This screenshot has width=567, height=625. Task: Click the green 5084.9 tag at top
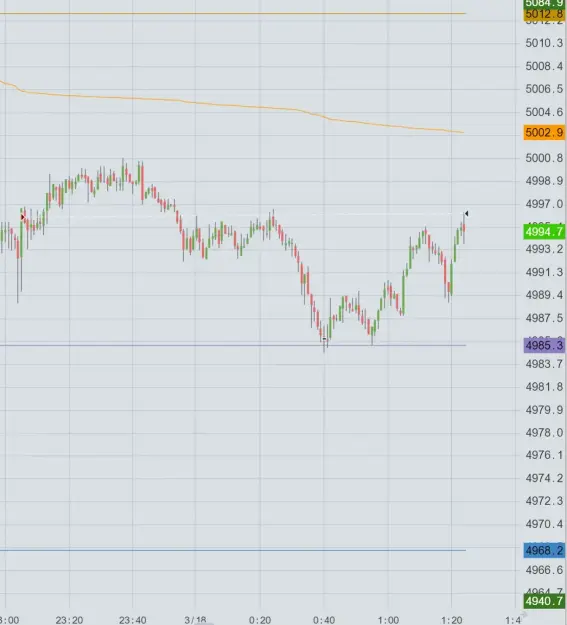(x=544, y=4)
